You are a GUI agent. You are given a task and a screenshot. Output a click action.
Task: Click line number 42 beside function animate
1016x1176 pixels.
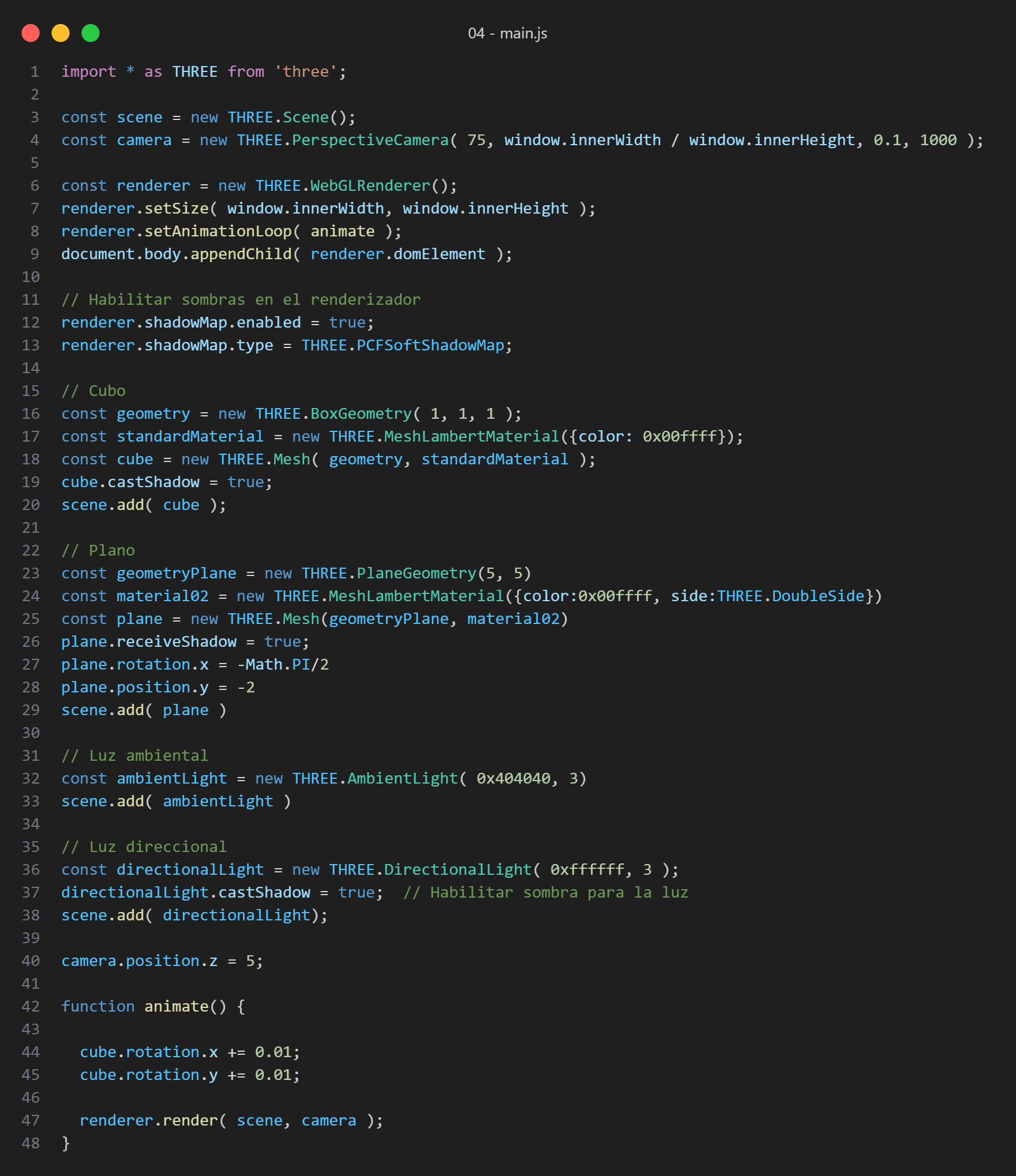tap(31, 1006)
